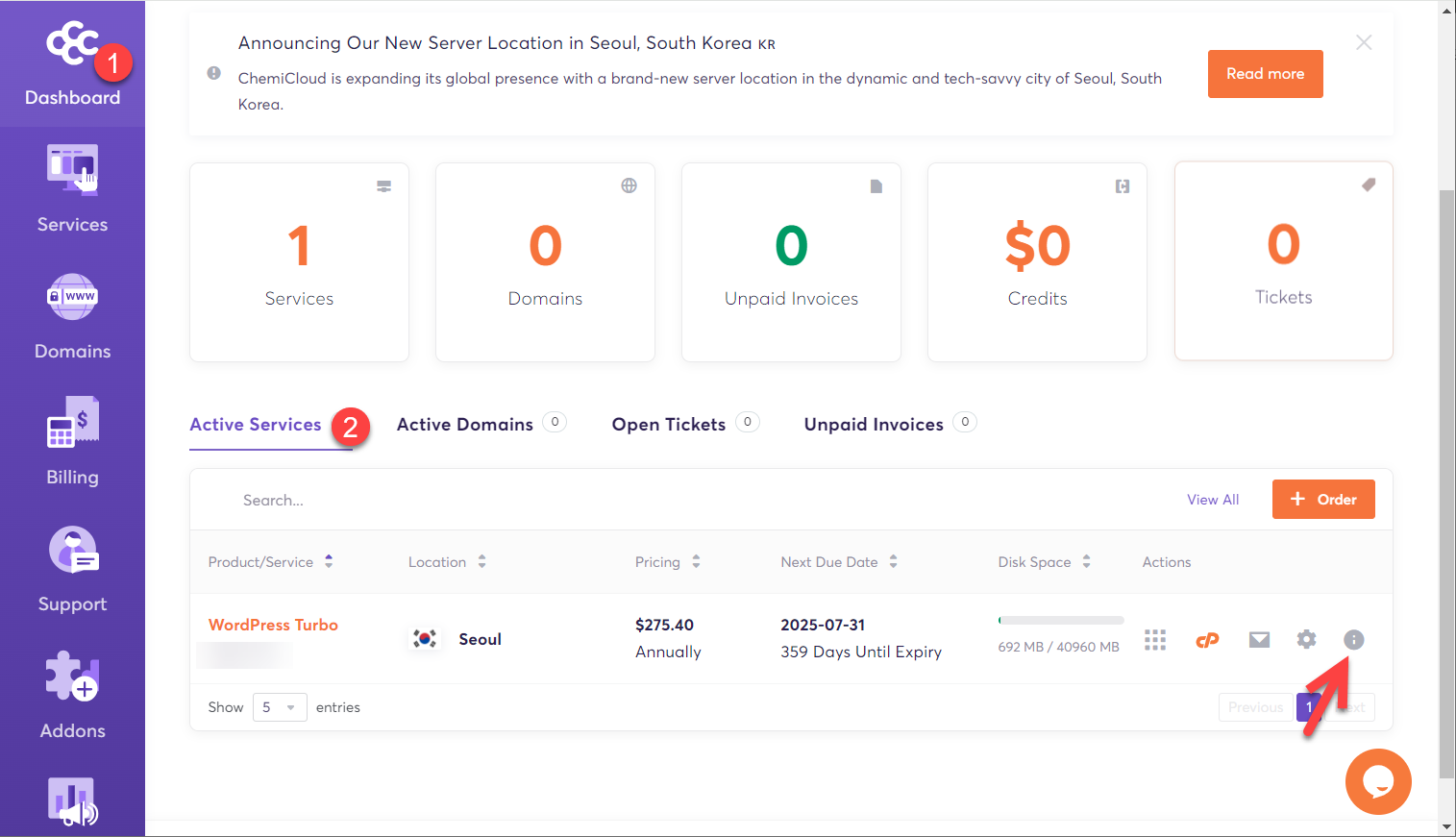Click the disk space usage bar
This screenshot has height=837, width=1456.
coord(1061,621)
